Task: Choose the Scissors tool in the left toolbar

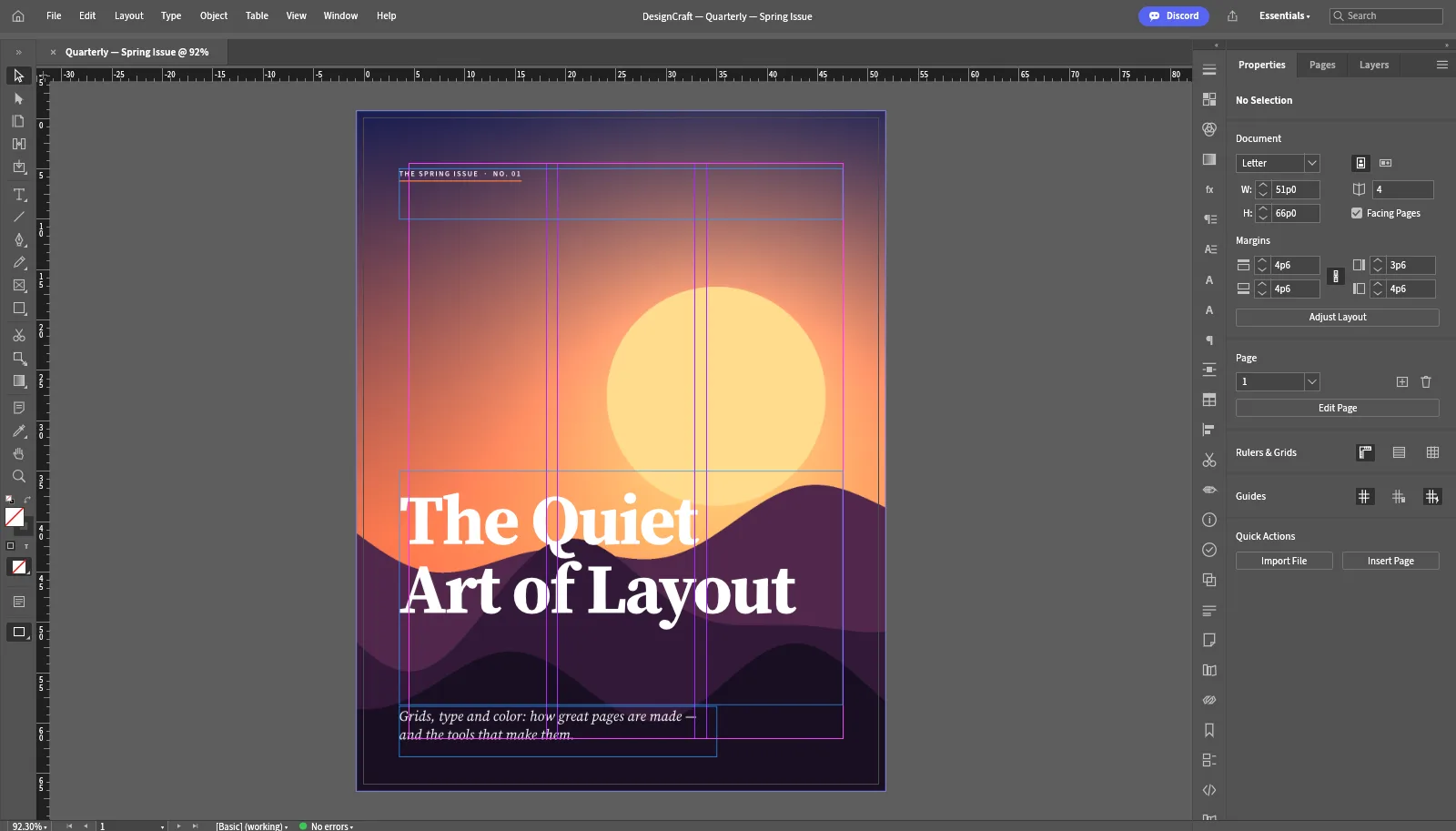Action: pos(19,335)
